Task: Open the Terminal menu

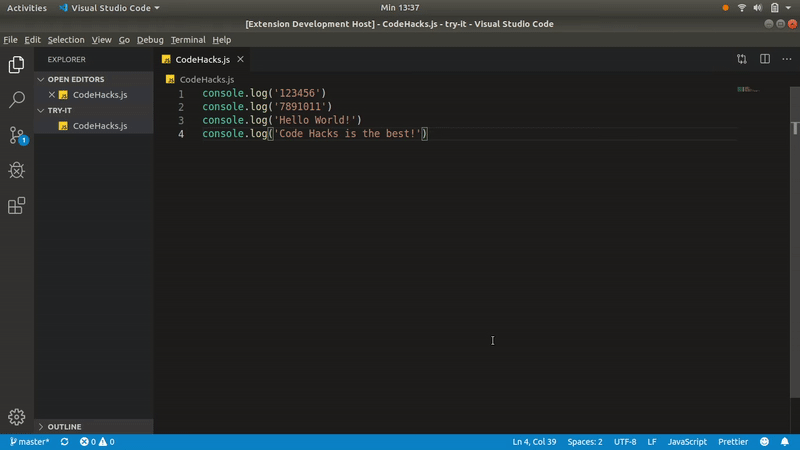Action: tap(188, 40)
